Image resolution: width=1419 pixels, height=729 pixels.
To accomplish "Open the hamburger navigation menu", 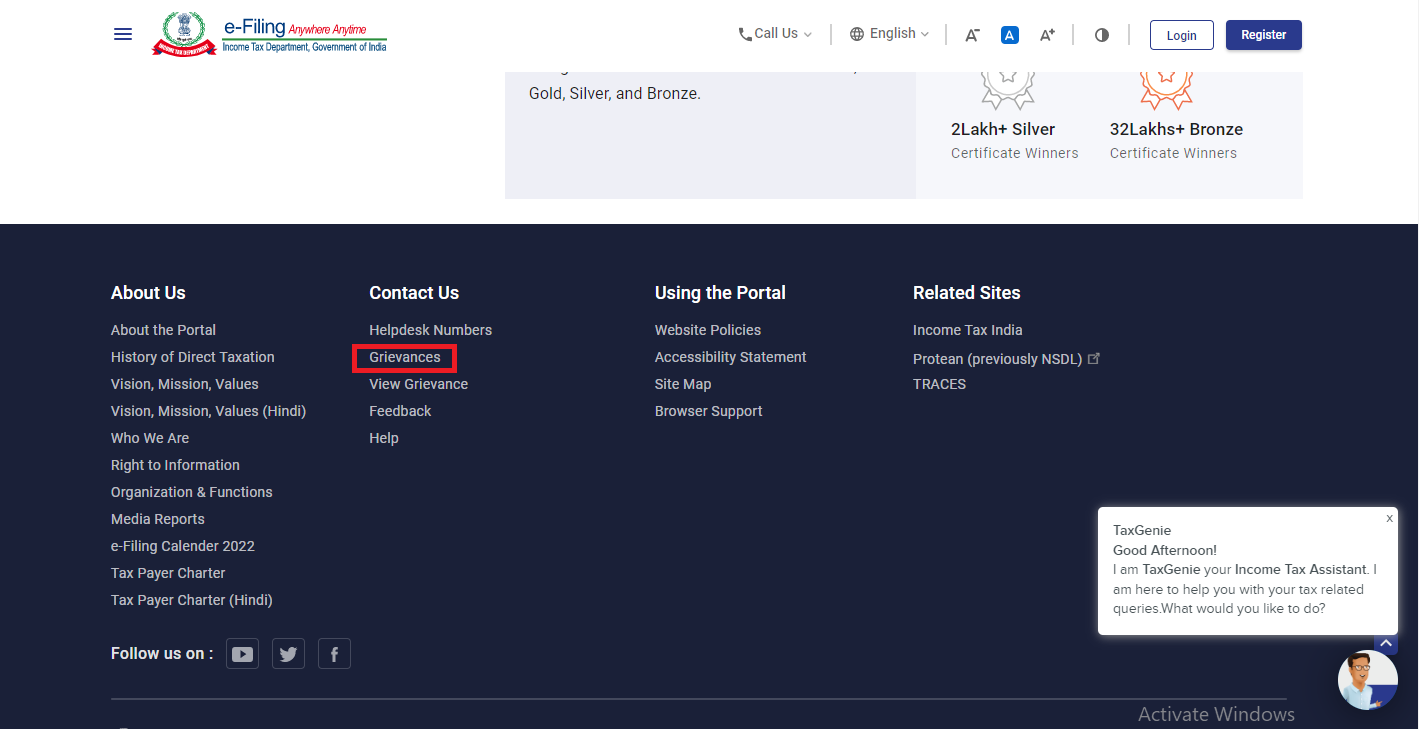I will pos(123,34).
